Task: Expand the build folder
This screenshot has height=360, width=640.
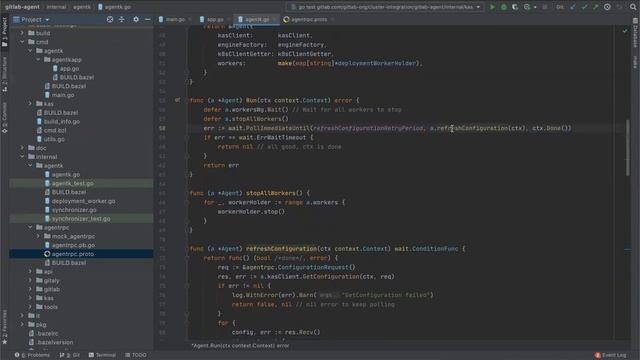Action: [x=22, y=33]
